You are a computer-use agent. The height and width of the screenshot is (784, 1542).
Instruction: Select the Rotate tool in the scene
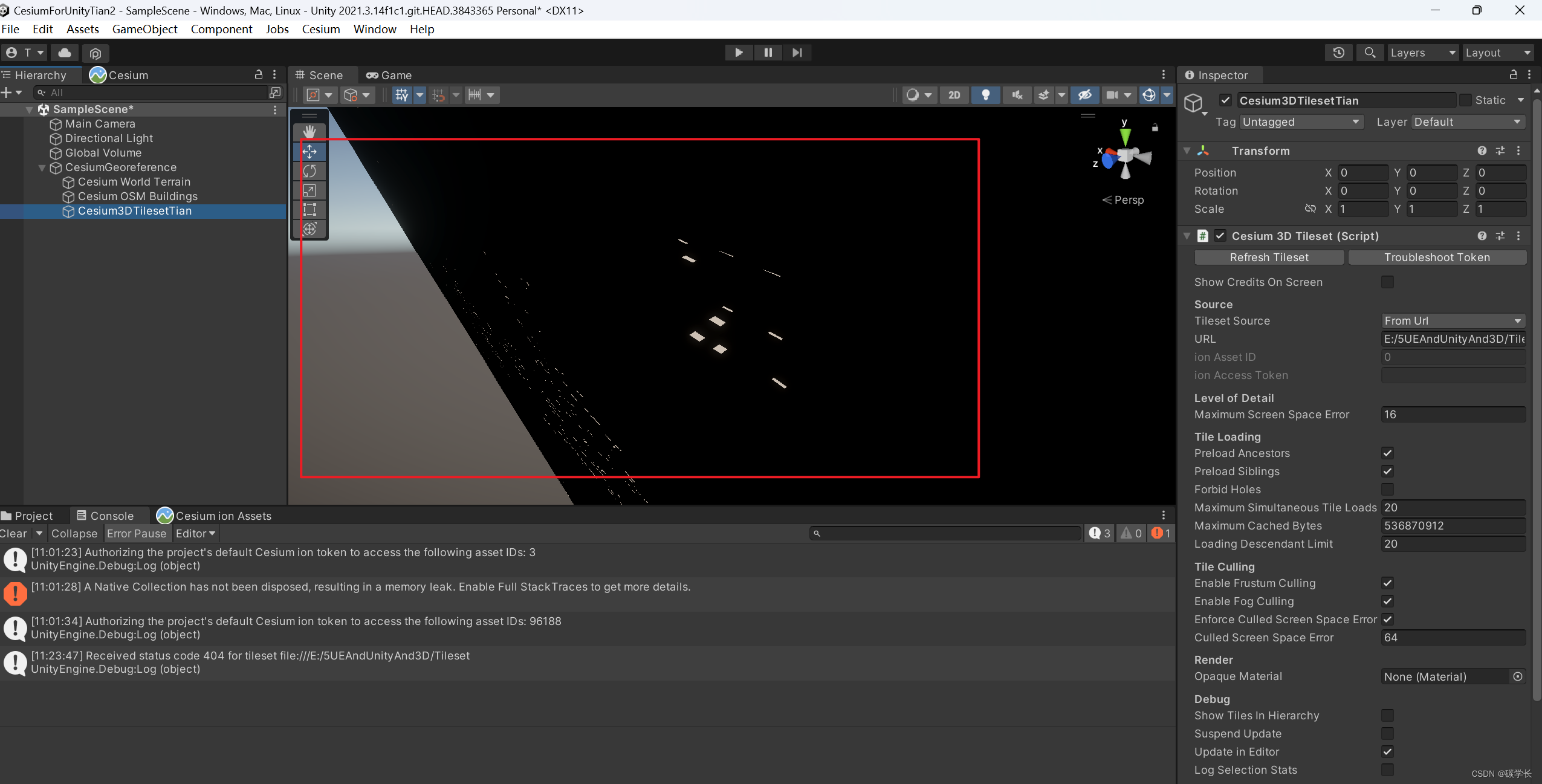(309, 171)
